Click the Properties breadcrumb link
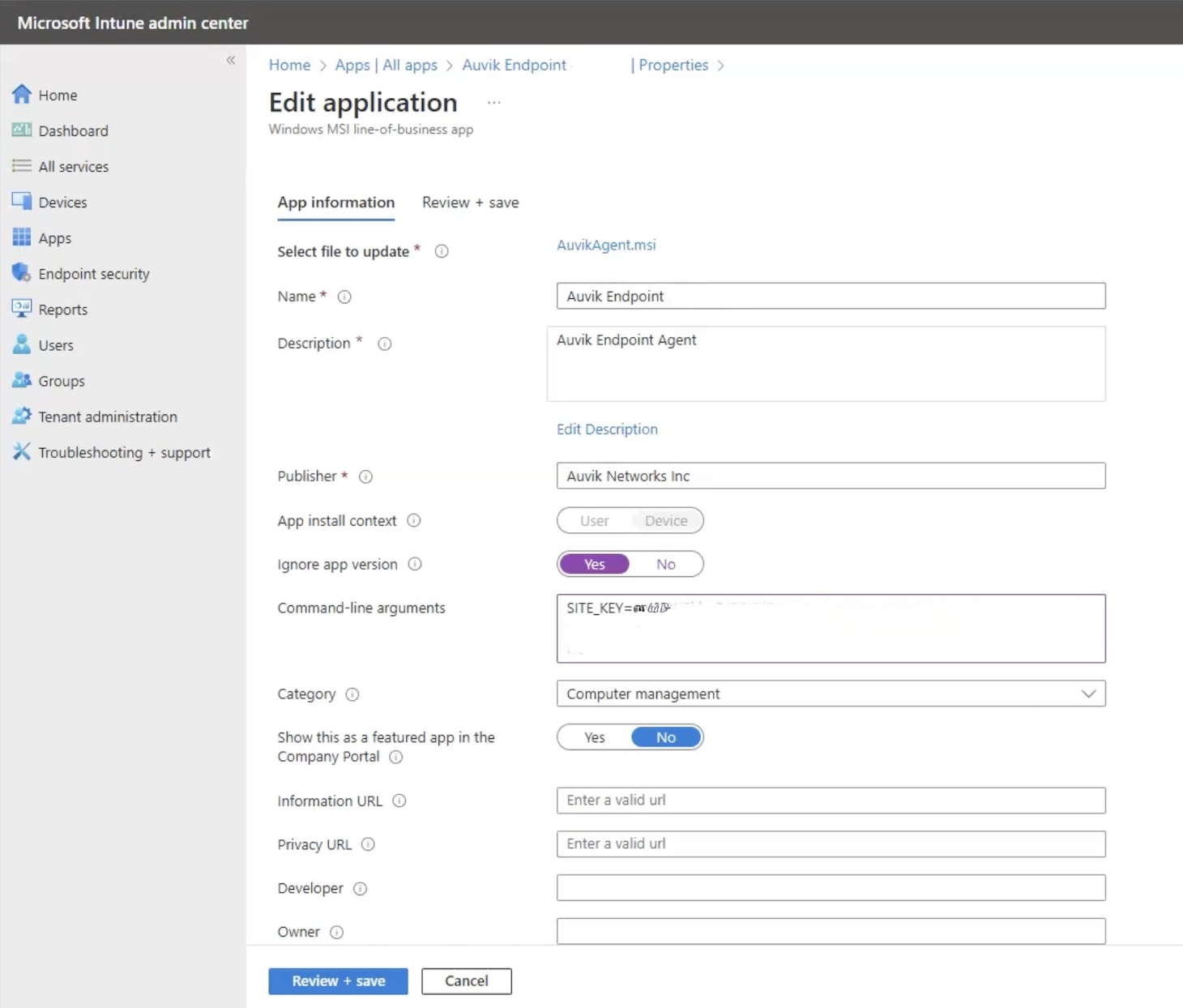This screenshot has width=1183, height=1008. (673, 65)
